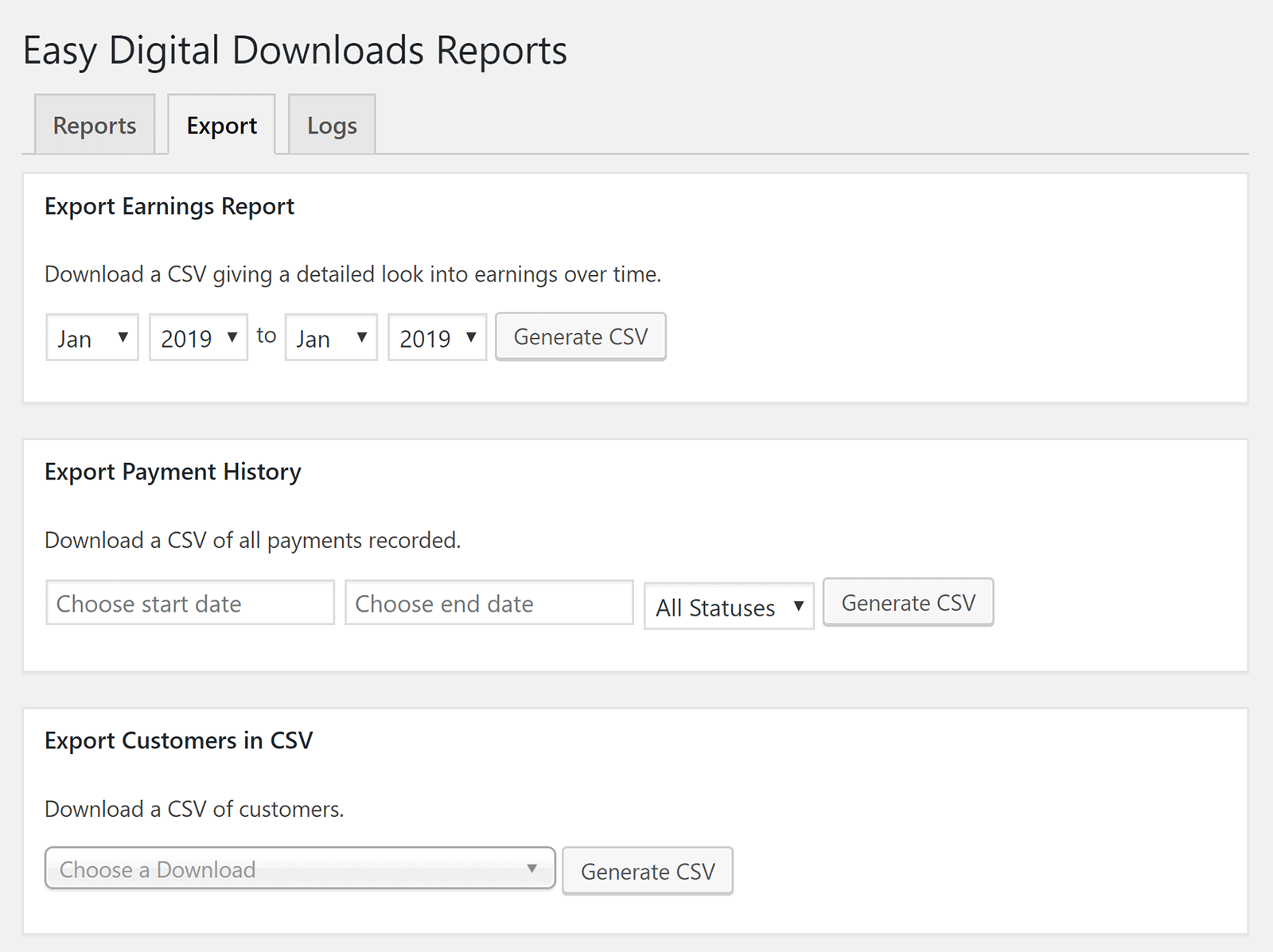Focus the Choose start date field
The height and width of the screenshot is (952, 1273).
[x=190, y=603]
